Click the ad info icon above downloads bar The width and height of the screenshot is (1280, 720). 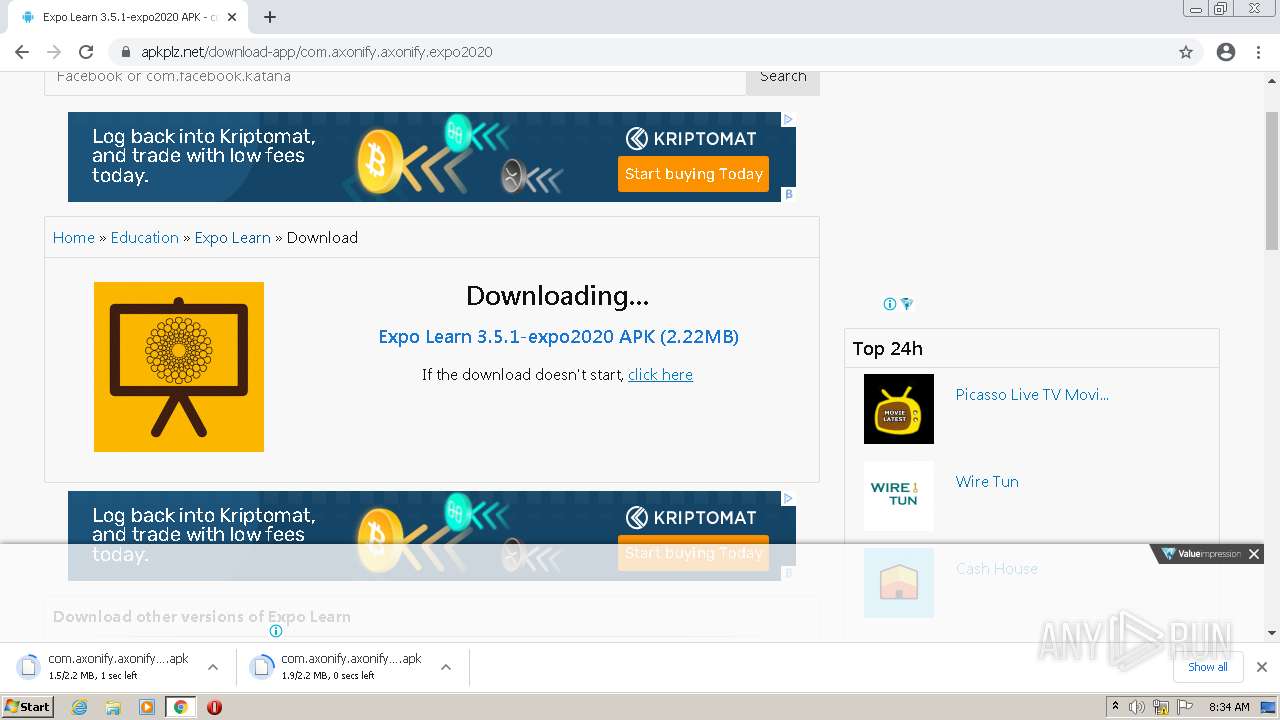[x=276, y=631]
